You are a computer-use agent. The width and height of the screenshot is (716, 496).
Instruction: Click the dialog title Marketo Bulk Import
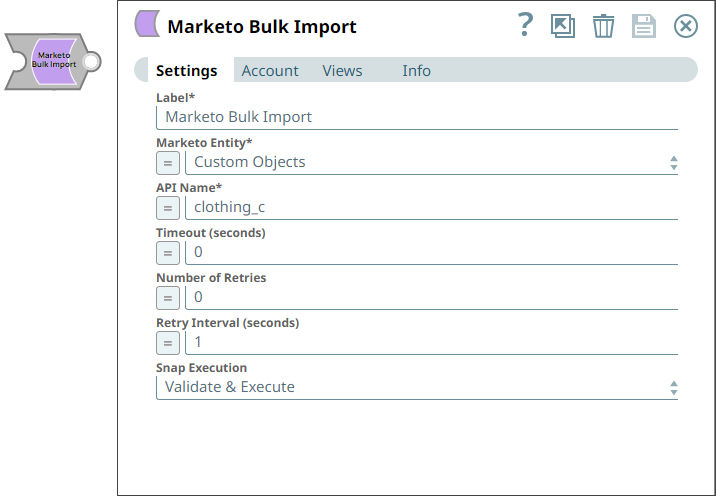click(262, 26)
